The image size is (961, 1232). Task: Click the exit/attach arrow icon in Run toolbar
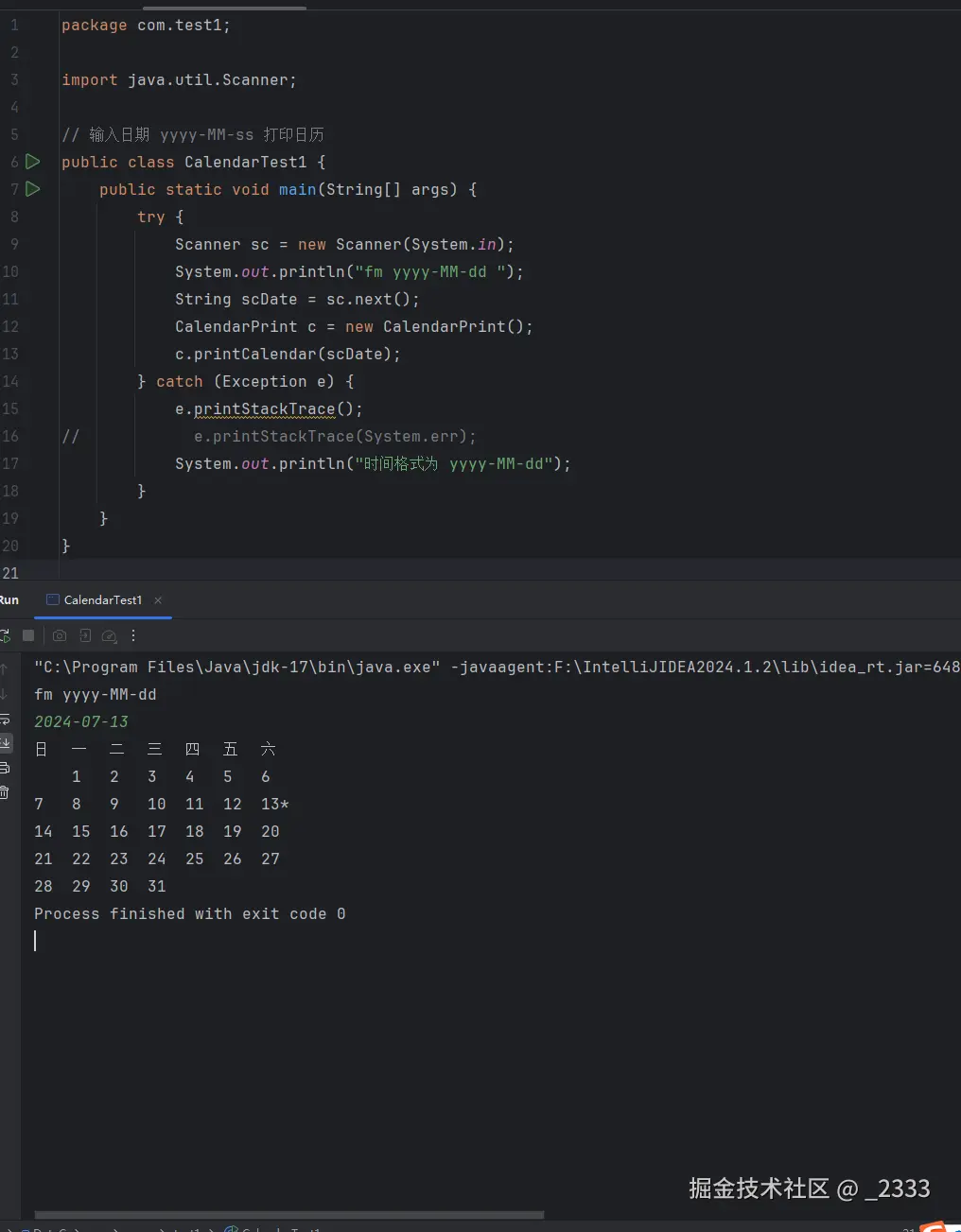85,635
